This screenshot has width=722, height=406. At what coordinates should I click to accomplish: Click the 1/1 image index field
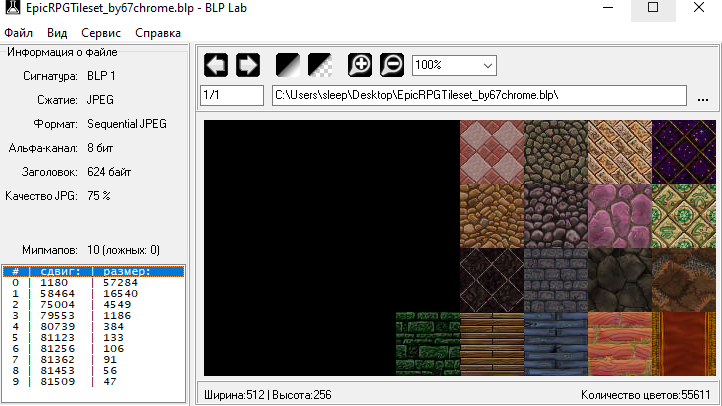[232, 95]
